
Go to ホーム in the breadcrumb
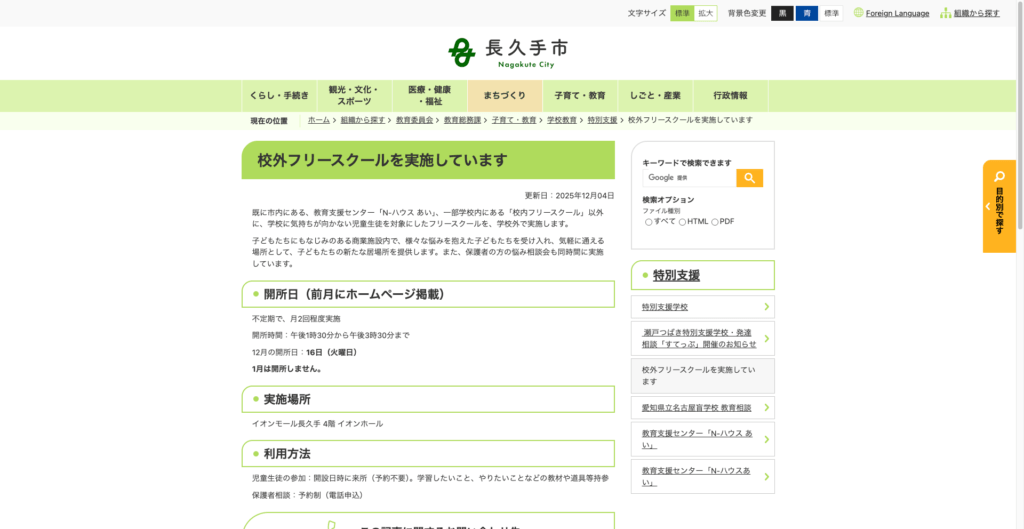click(x=319, y=120)
